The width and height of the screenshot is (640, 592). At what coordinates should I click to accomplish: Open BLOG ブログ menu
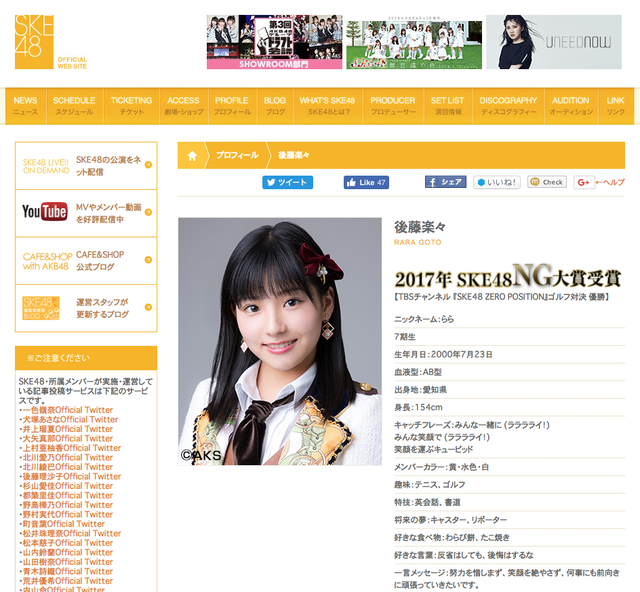[275, 106]
